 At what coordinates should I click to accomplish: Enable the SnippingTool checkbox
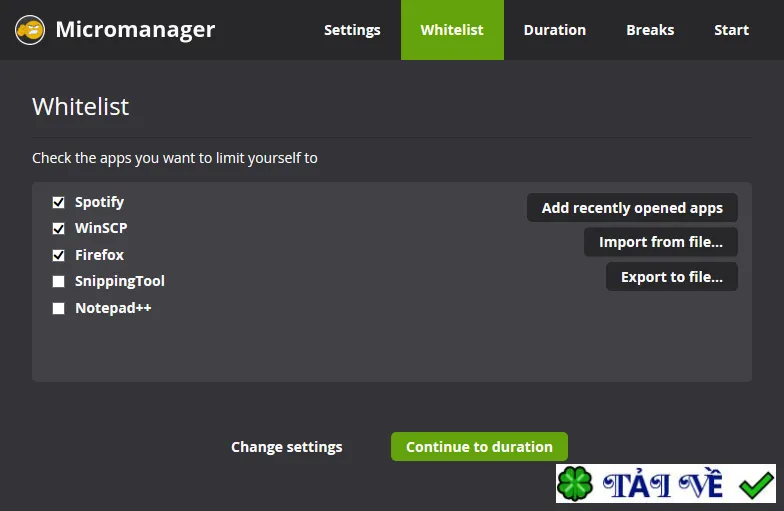(58, 282)
